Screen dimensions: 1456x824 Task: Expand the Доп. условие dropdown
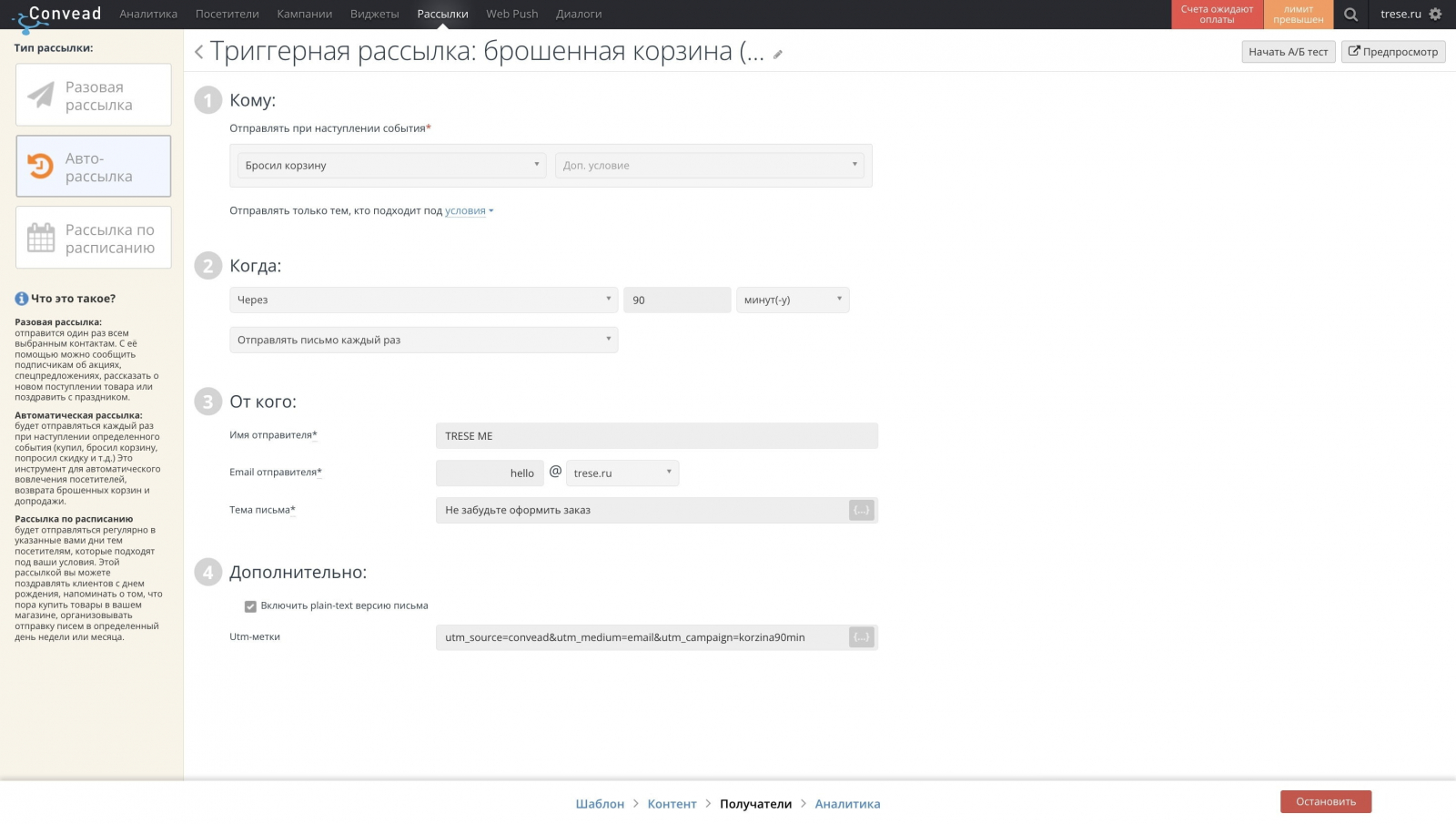point(709,166)
